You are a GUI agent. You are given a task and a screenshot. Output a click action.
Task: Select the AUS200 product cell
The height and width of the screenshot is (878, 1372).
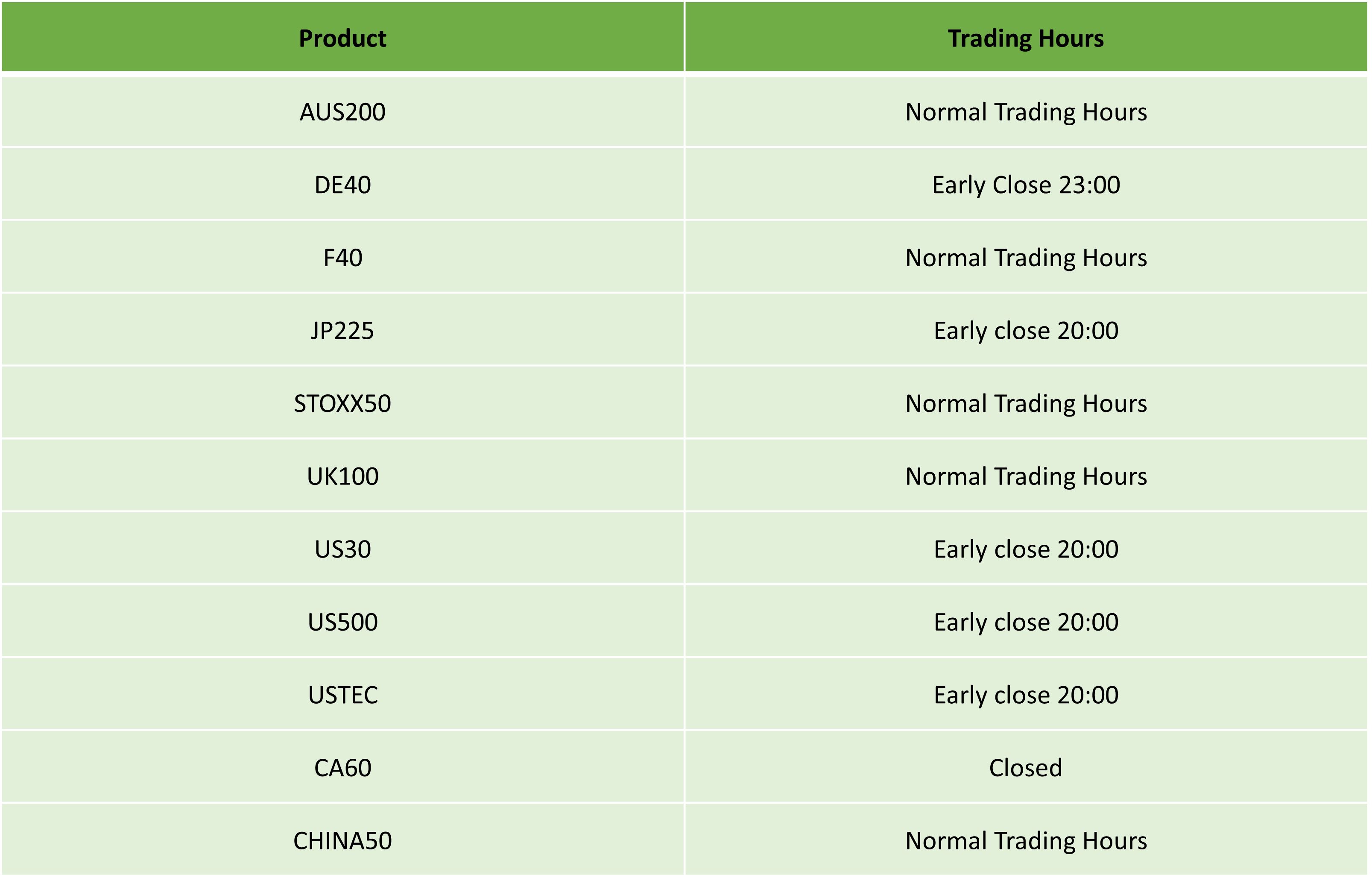[342, 112]
